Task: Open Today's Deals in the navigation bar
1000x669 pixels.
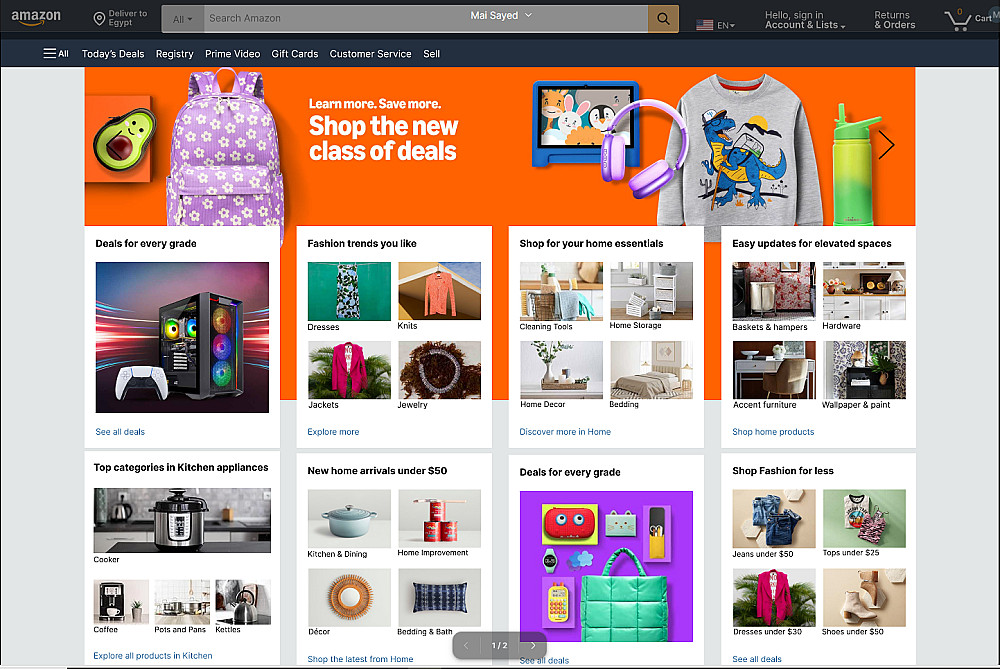Action: (x=113, y=54)
